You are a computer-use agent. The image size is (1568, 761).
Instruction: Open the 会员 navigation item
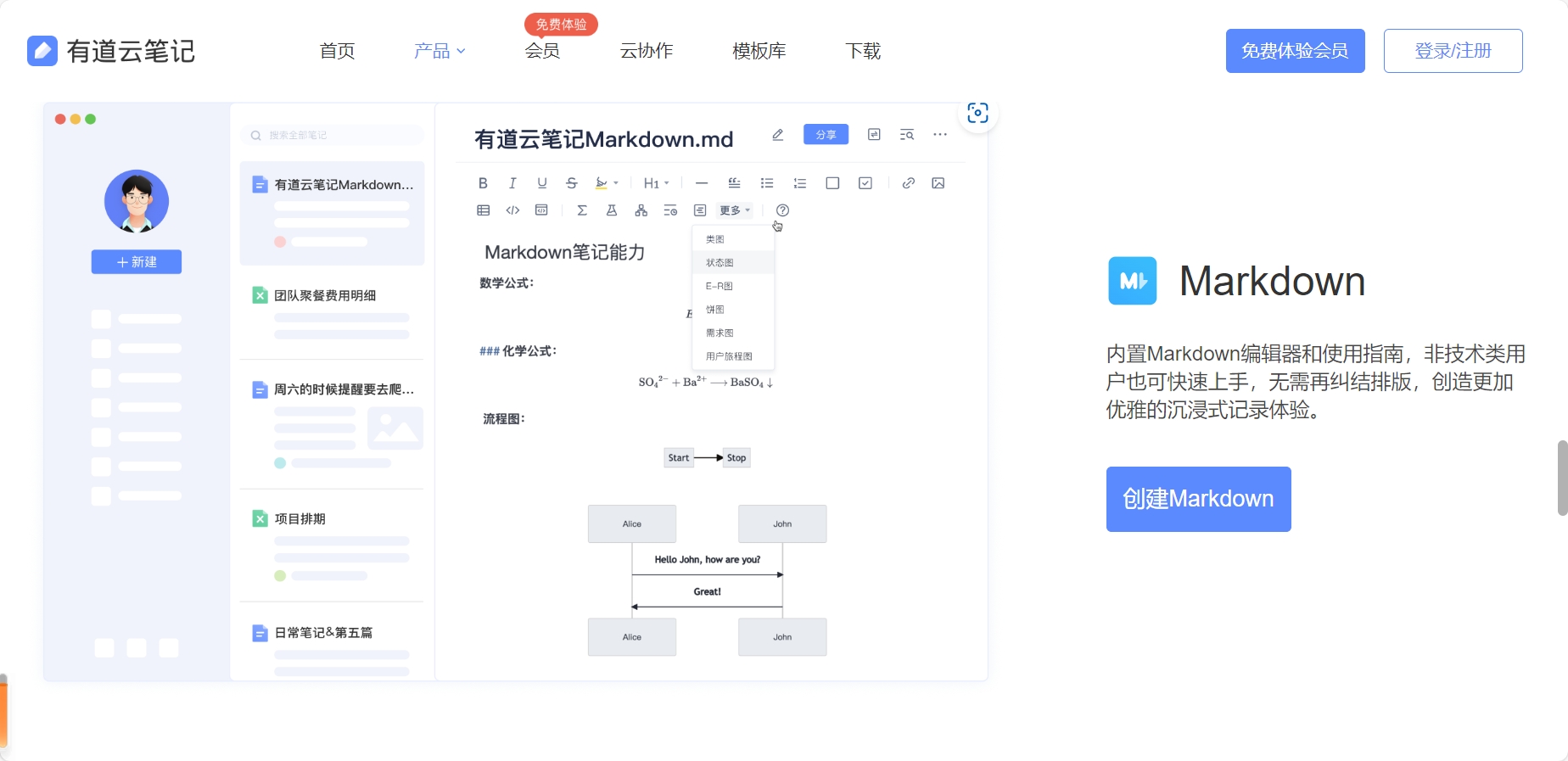click(543, 51)
